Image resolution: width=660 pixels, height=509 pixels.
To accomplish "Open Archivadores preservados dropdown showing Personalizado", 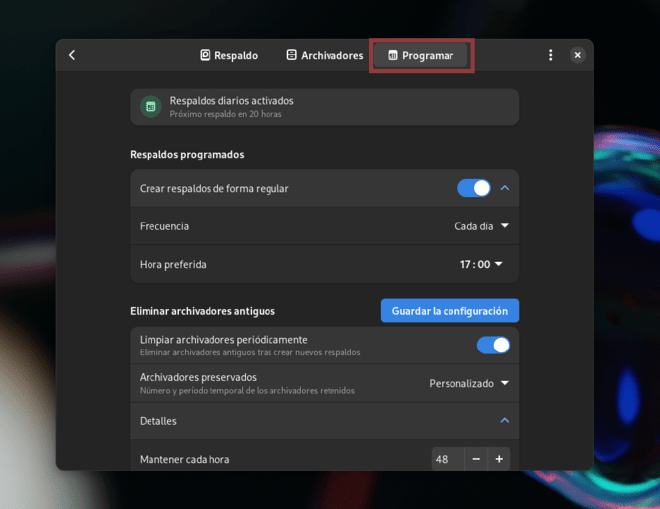I will point(469,384).
